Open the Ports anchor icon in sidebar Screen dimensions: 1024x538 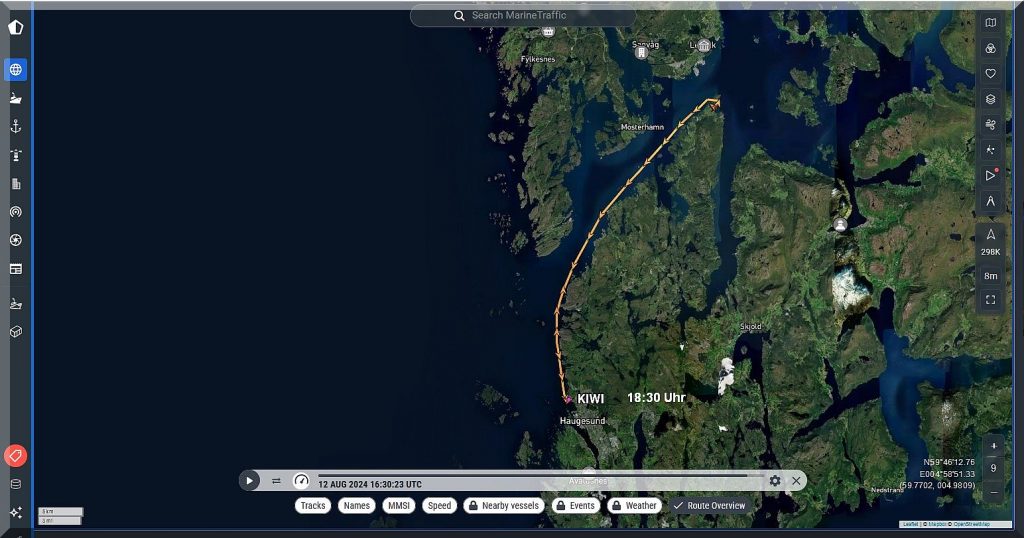pyautogui.click(x=15, y=127)
